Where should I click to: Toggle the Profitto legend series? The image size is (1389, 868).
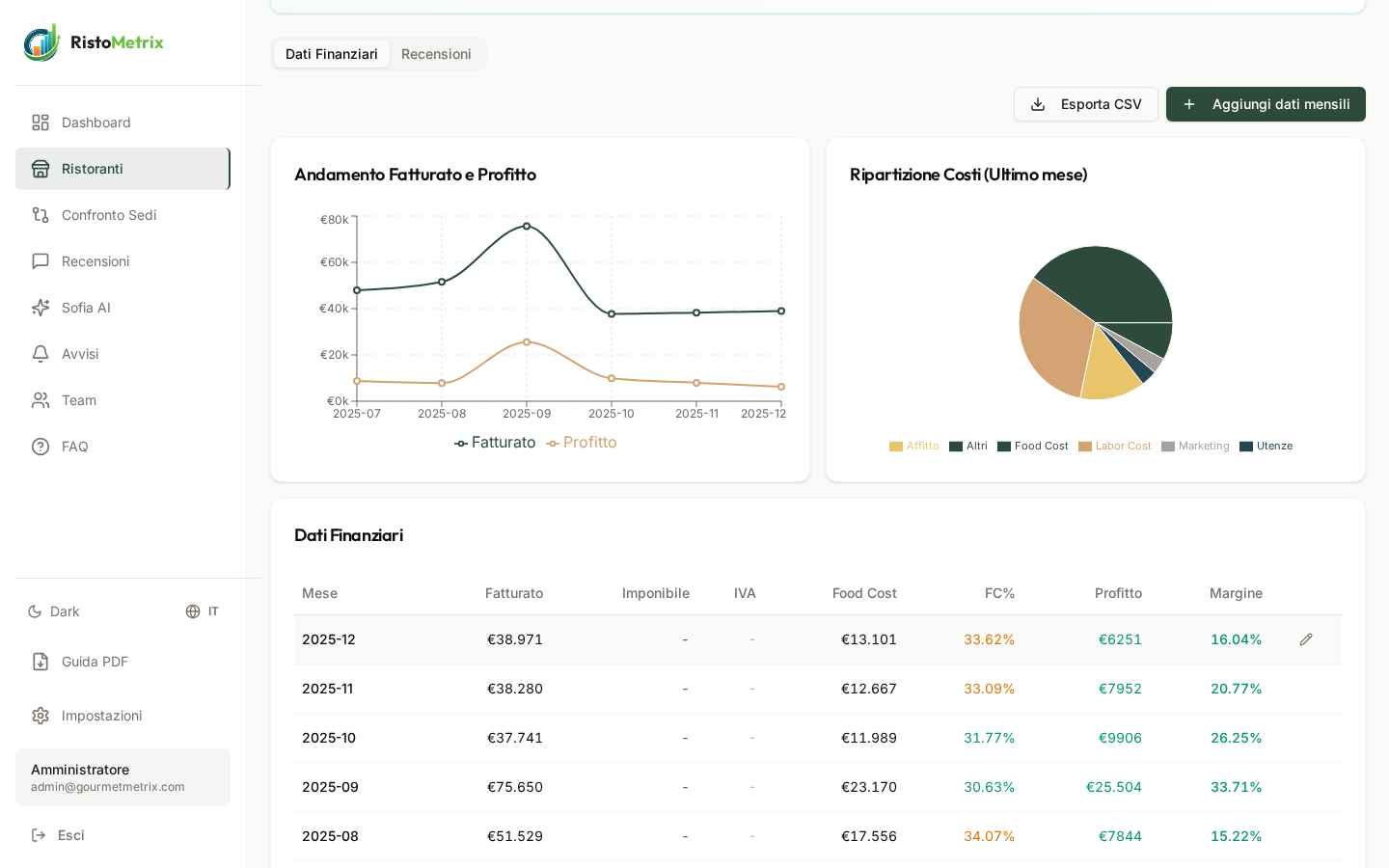(x=582, y=443)
